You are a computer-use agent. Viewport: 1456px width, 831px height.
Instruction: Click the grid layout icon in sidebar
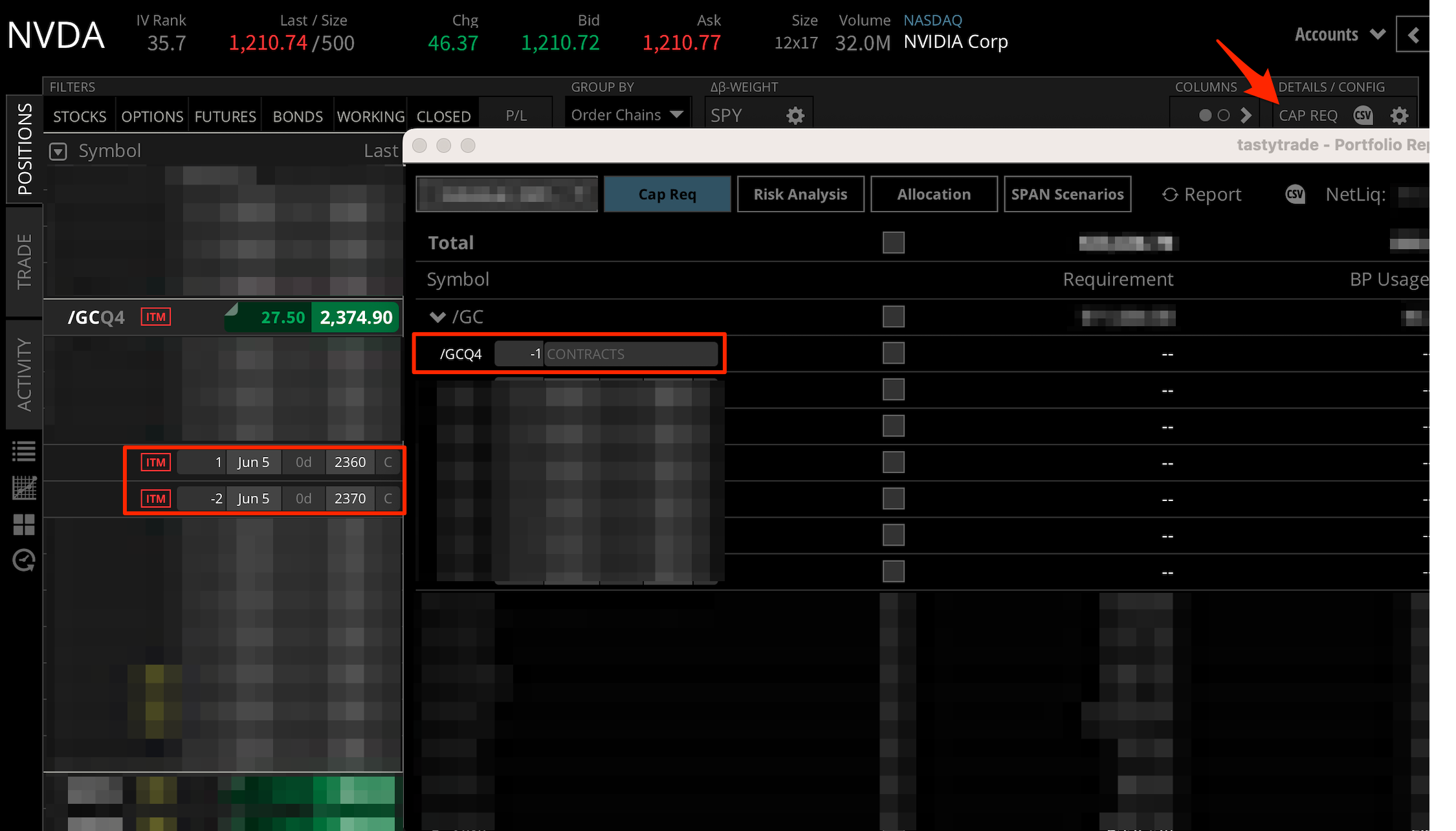click(24, 525)
